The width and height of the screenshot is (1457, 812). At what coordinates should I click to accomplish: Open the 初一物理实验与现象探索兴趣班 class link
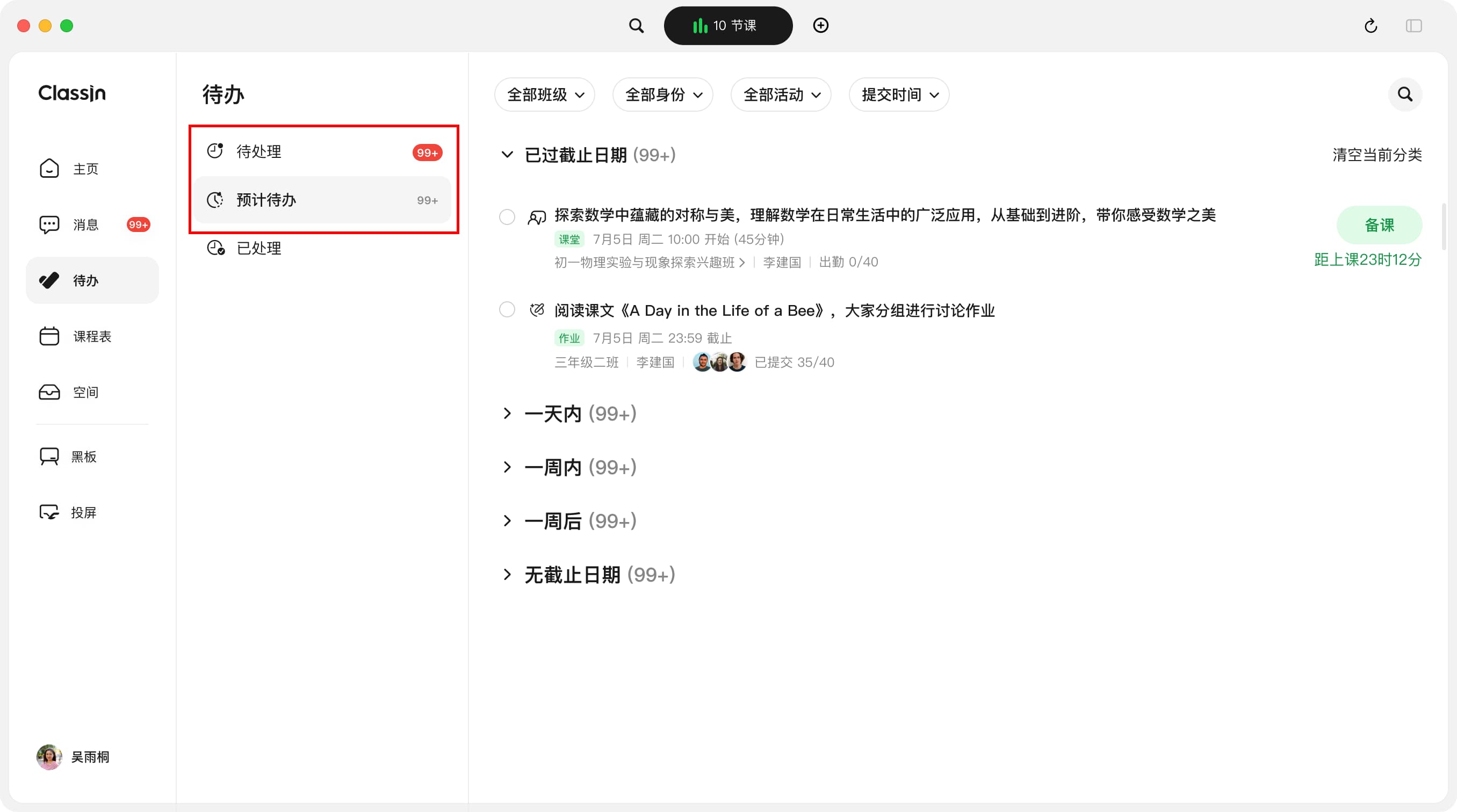(x=650, y=262)
